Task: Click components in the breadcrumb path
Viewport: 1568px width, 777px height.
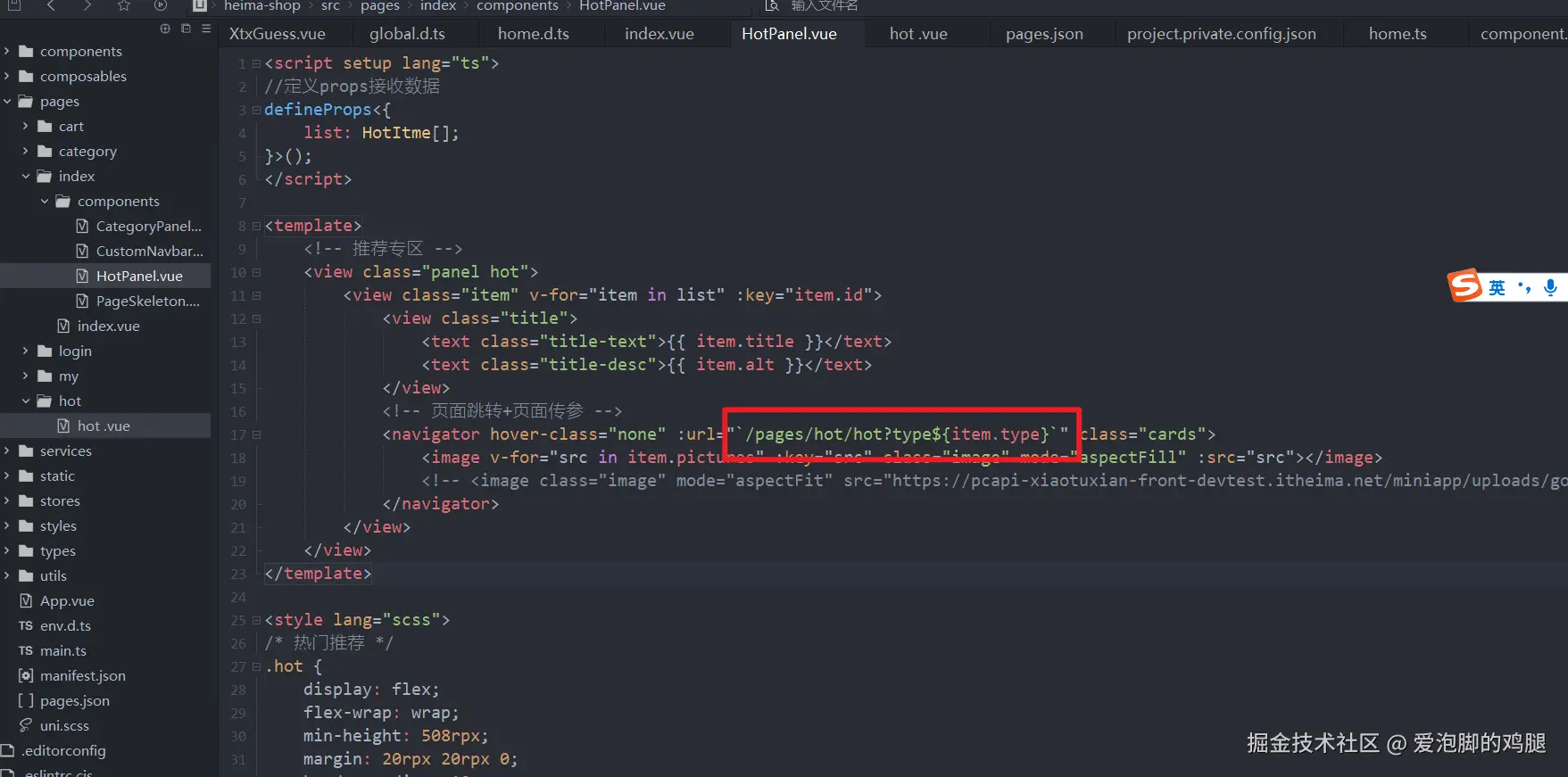Action: 518,5
